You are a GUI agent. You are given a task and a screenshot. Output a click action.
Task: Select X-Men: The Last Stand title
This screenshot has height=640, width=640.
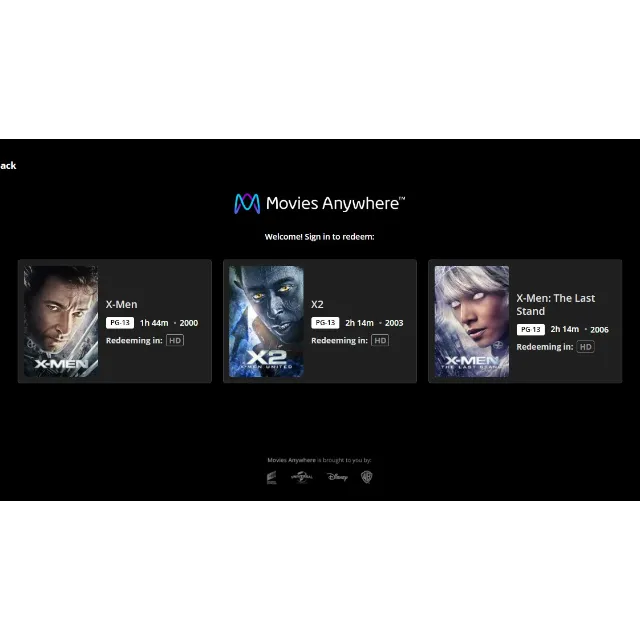point(556,304)
